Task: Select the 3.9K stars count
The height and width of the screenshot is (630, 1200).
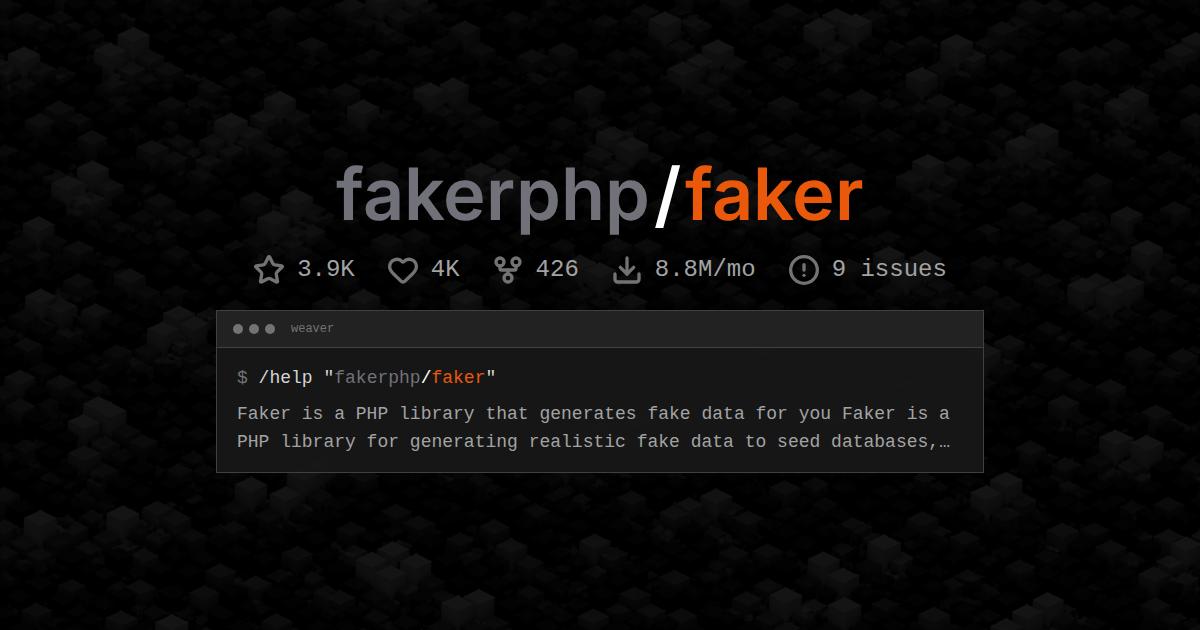Action: pos(326,269)
